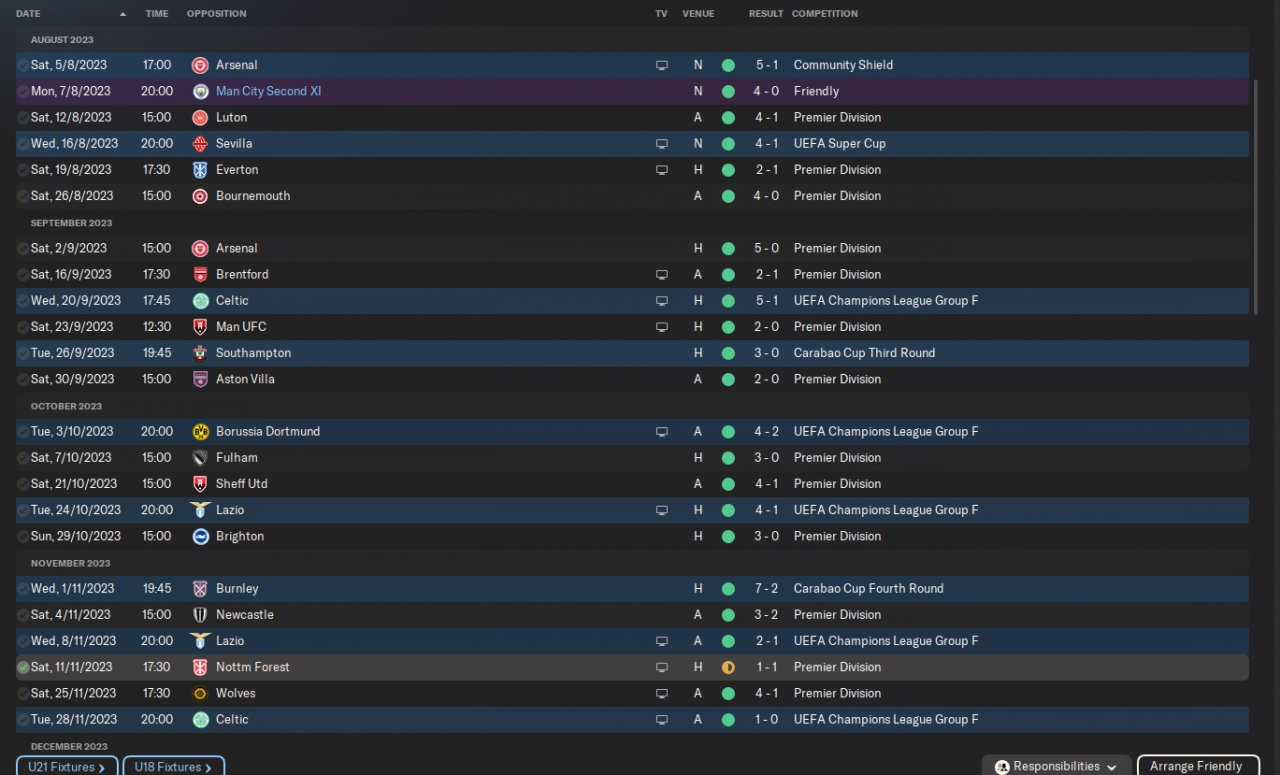This screenshot has width=1280, height=775.
Task: Click the Newcastle club badge
Action: pos(200,615)
